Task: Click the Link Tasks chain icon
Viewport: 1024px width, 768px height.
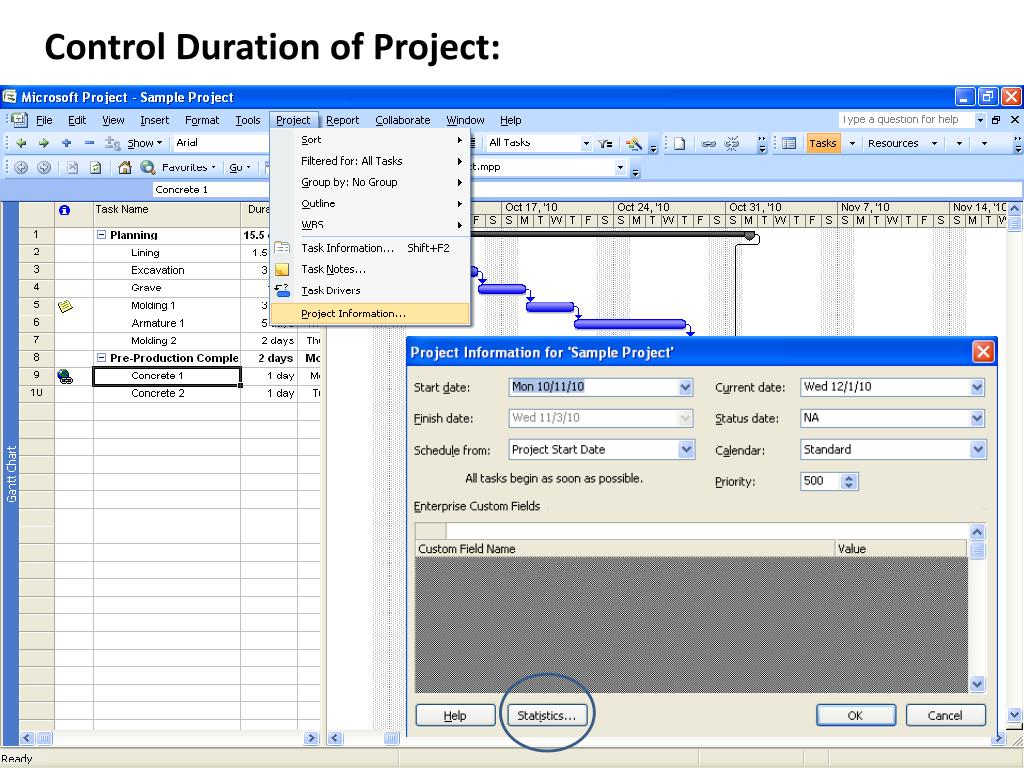Action: click(709, 144)
